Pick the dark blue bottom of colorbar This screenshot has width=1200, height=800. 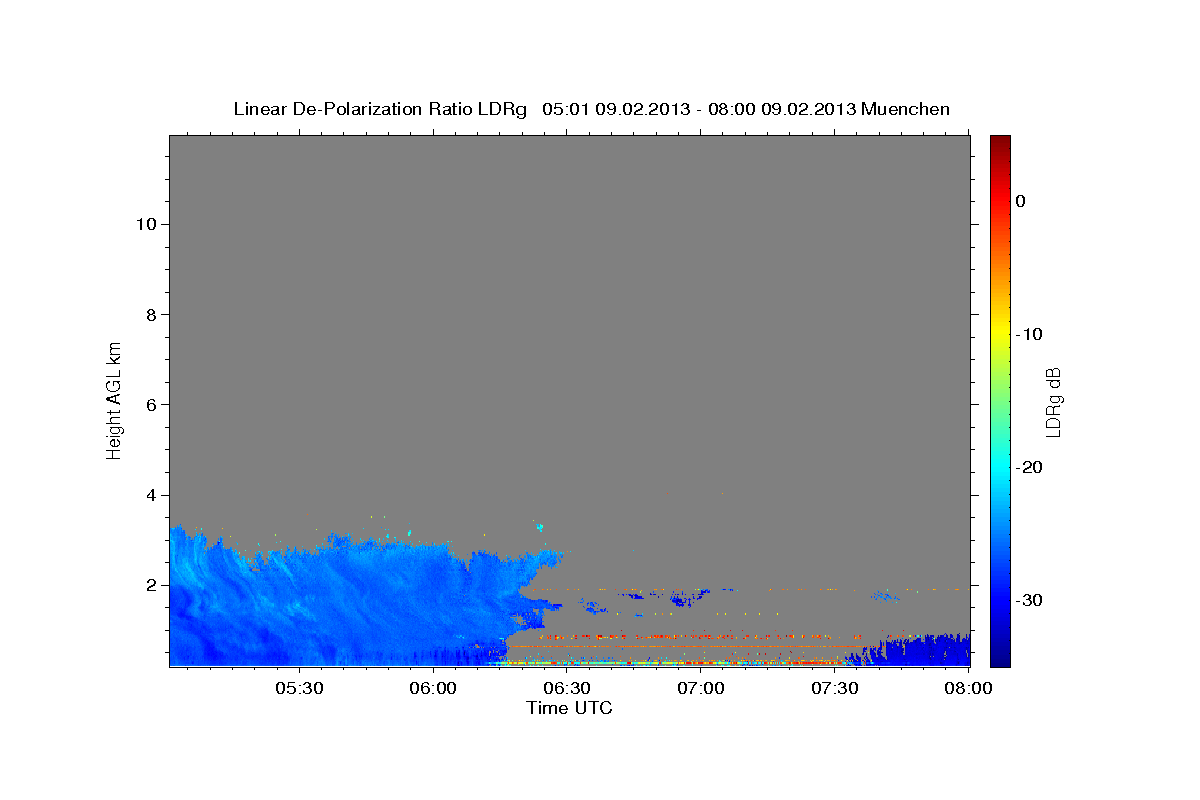click(1000, 658)
